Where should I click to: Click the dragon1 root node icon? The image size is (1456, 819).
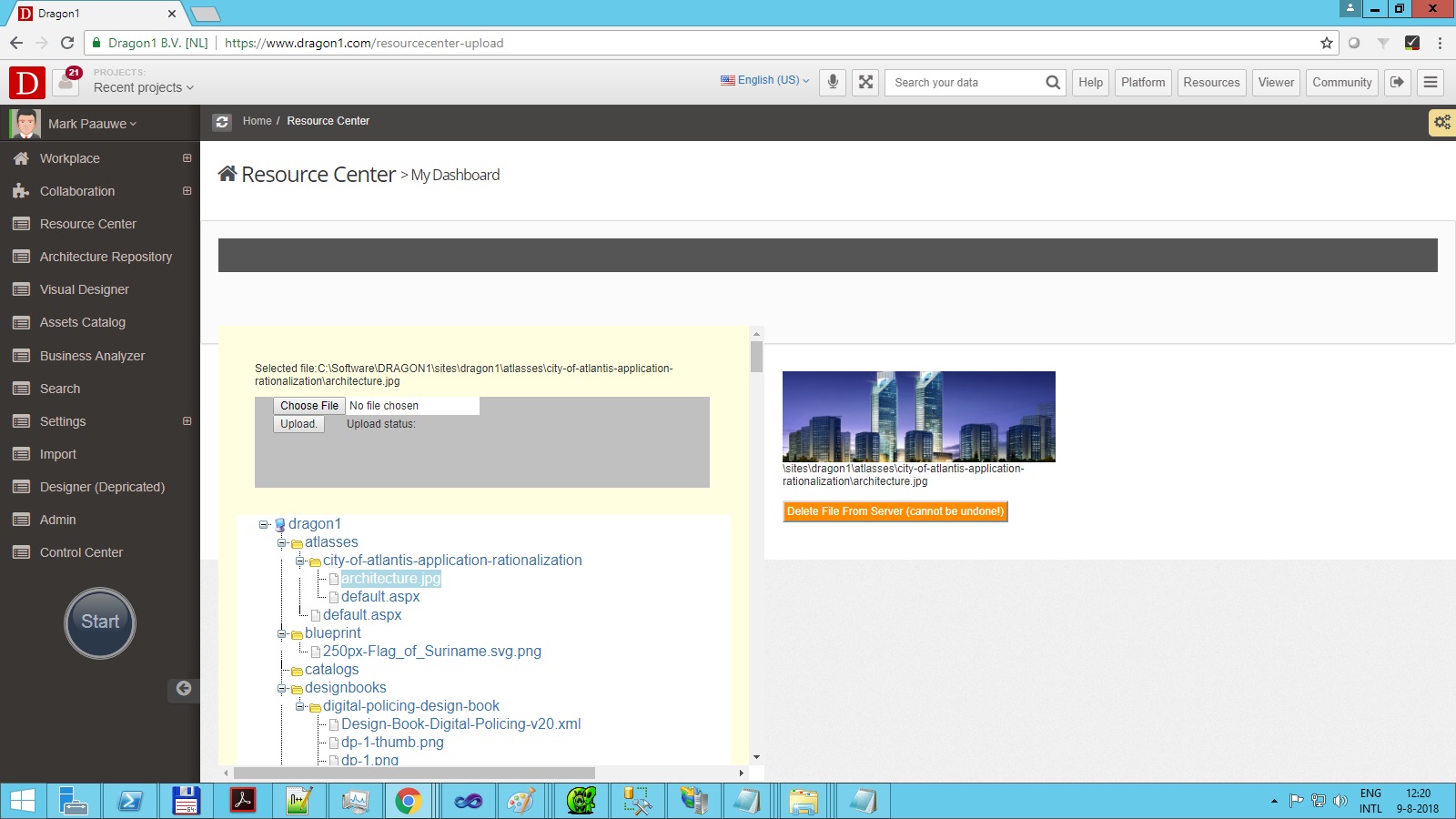point(280,524)
